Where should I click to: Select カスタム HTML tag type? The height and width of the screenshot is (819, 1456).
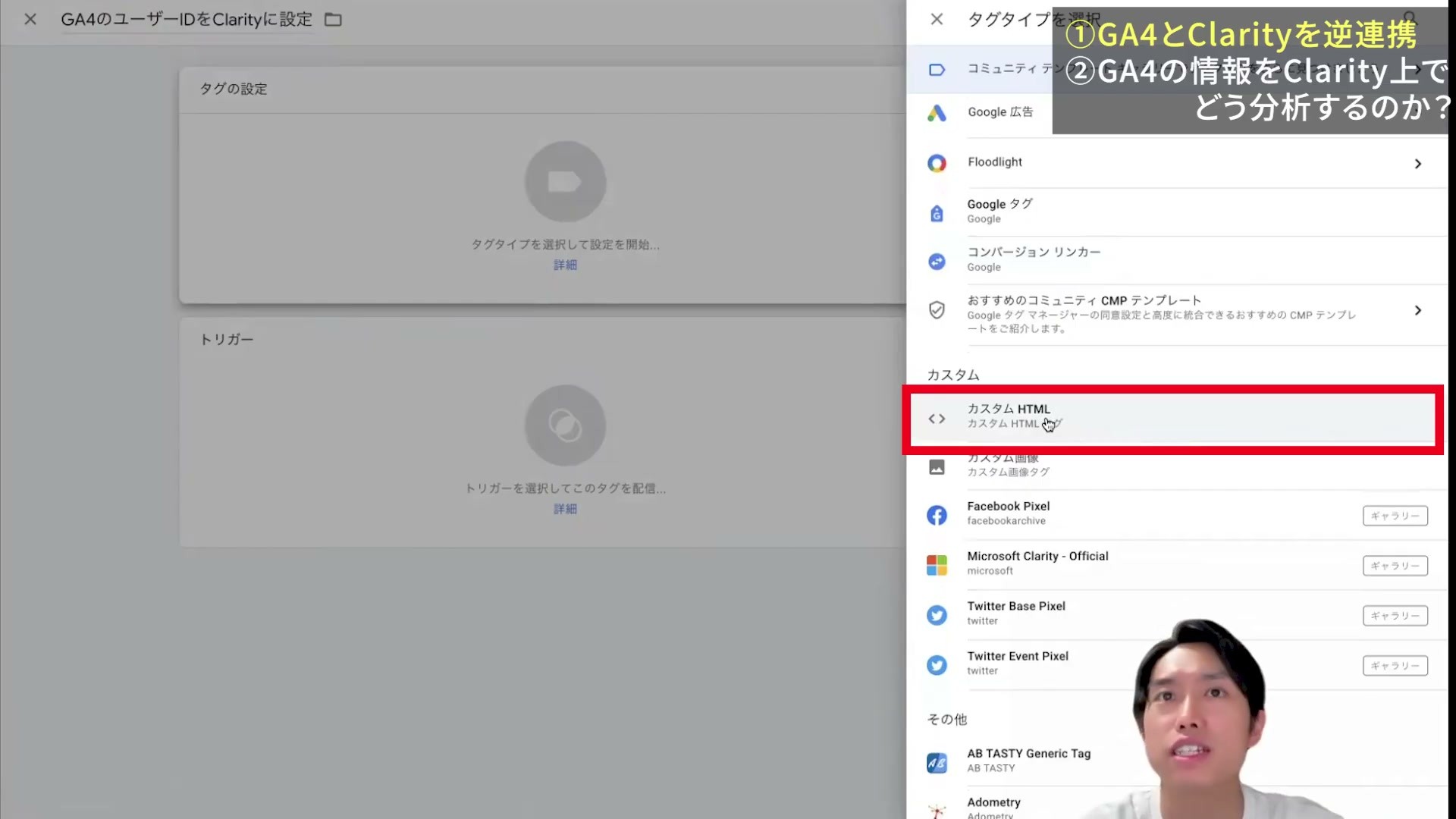click(x=1173, y=418)
